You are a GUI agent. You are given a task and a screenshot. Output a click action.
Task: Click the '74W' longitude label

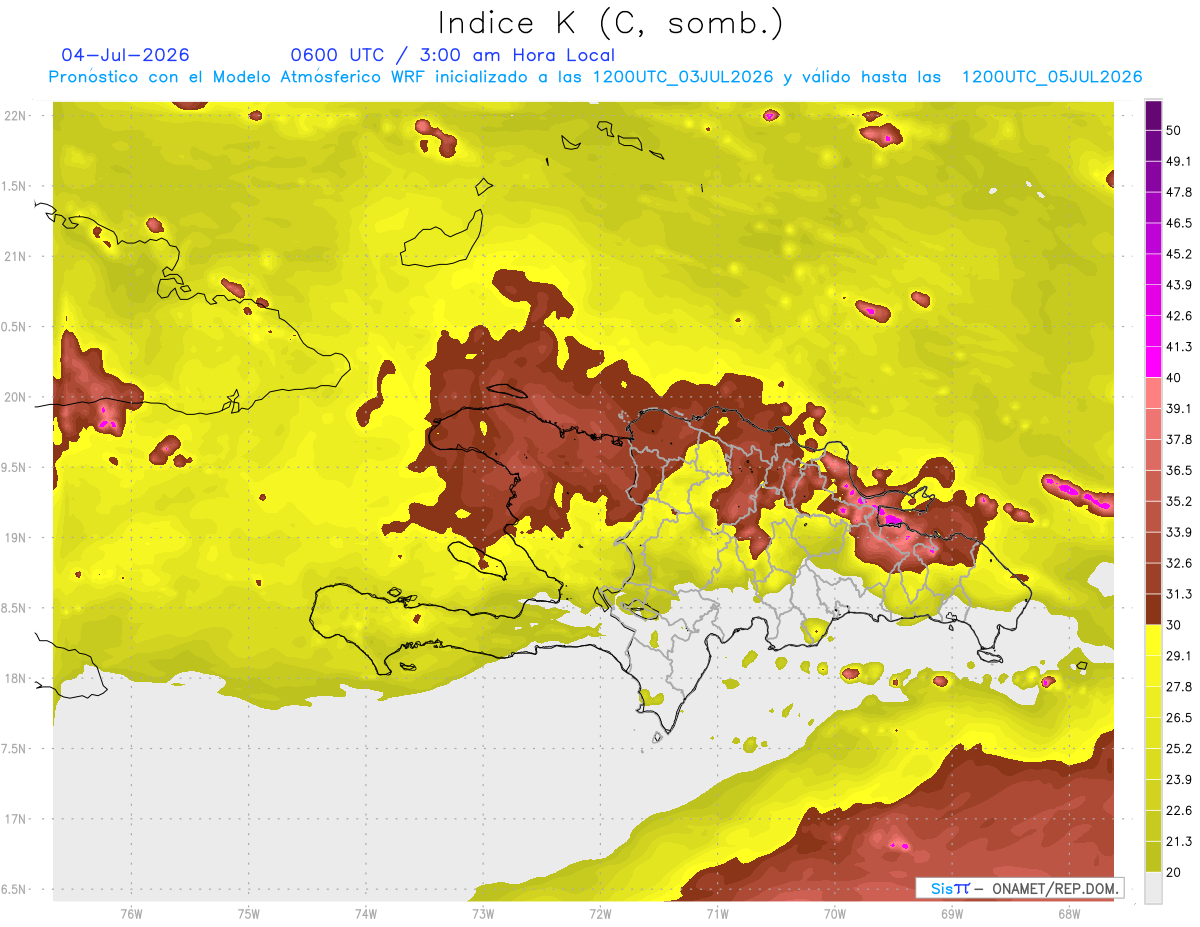(366, 913)
